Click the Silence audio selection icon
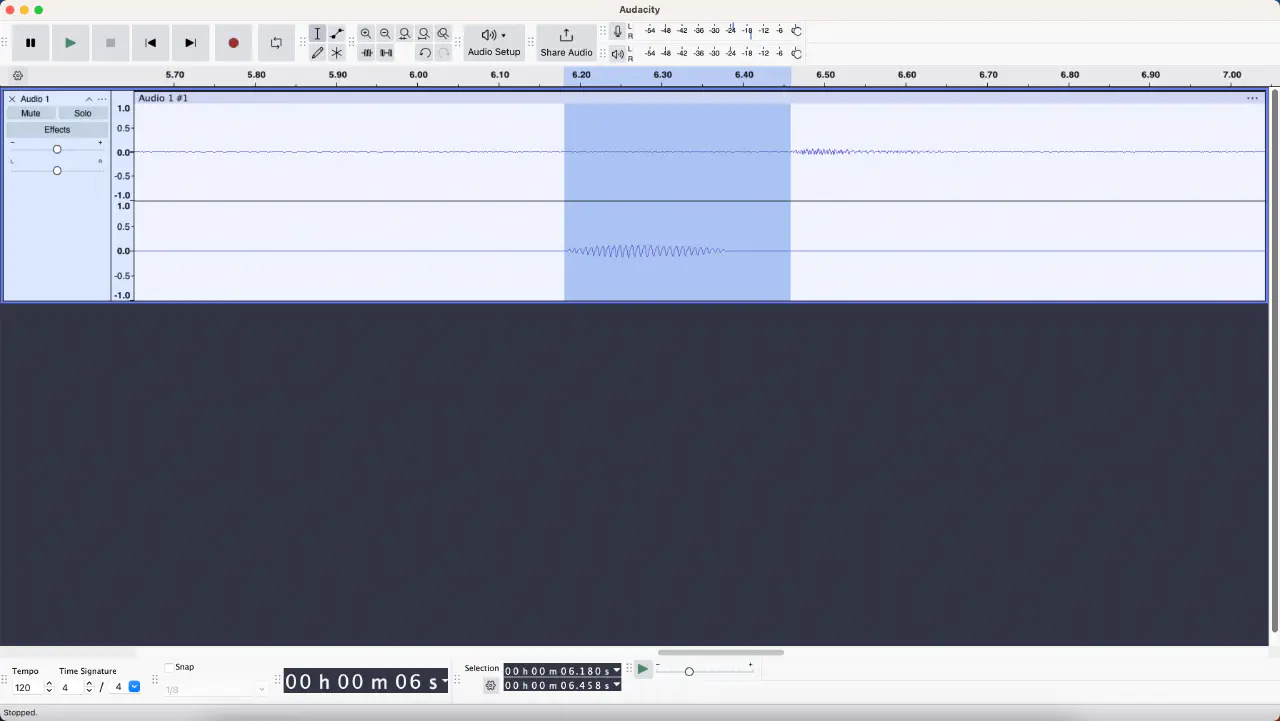Image resolution: width=1280 pixels, height=721 pixels. 386,53
